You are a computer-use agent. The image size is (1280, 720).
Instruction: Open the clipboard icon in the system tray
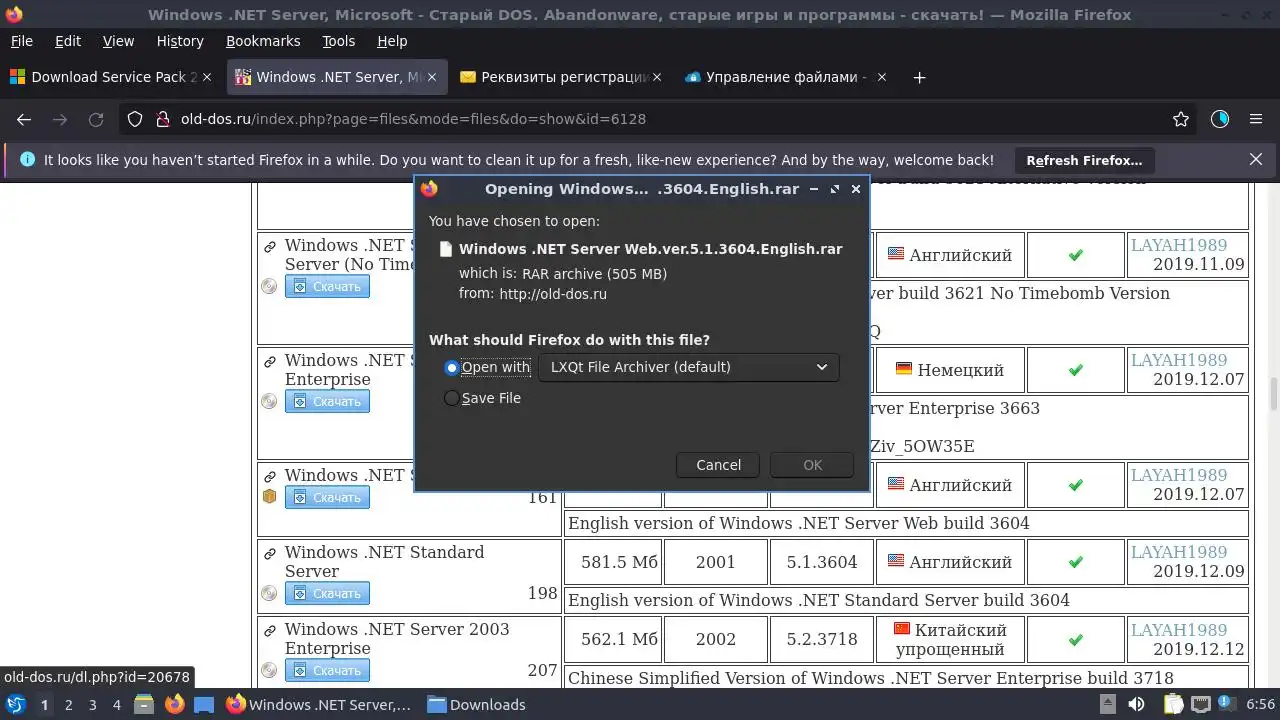tap(1172, 705)
